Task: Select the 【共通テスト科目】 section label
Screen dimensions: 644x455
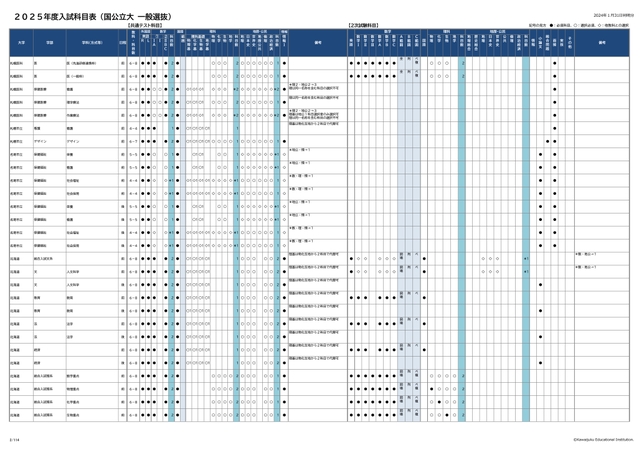Action: 147,23
